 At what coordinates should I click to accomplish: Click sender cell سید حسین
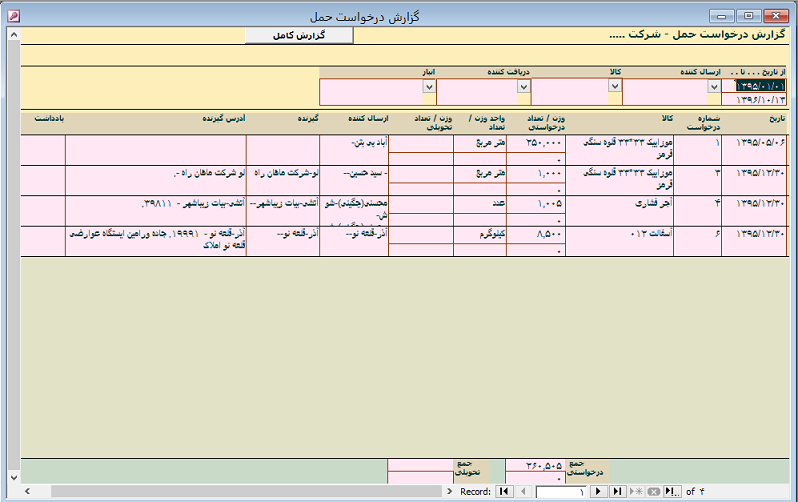click(x=354, y=180)
